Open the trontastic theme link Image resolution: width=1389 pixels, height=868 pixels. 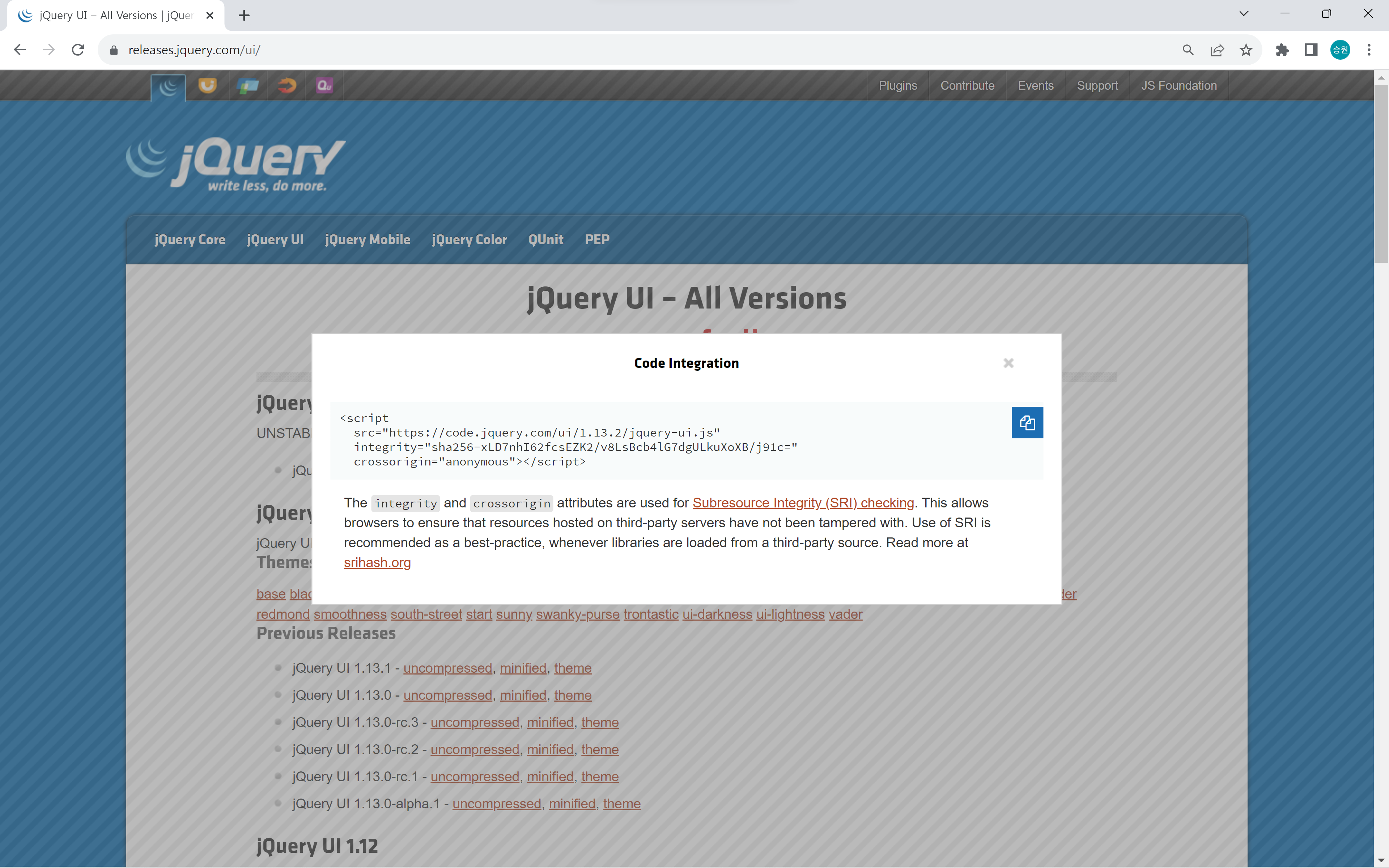pyautogui.click(x=651, y=614)
